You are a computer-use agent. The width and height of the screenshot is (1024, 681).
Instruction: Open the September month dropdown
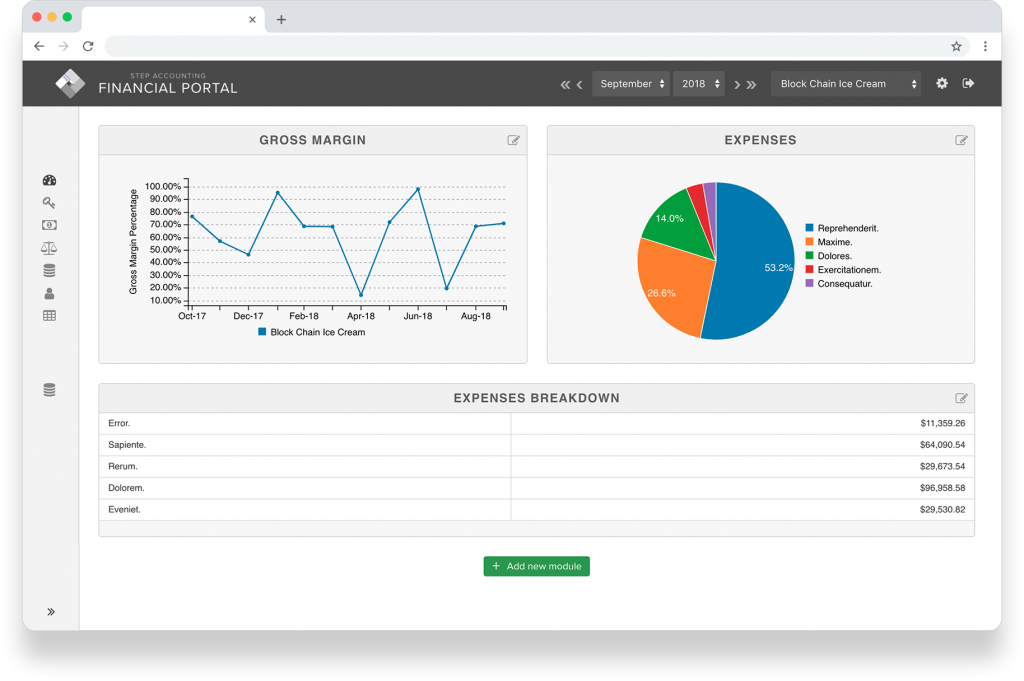[631, 84]
